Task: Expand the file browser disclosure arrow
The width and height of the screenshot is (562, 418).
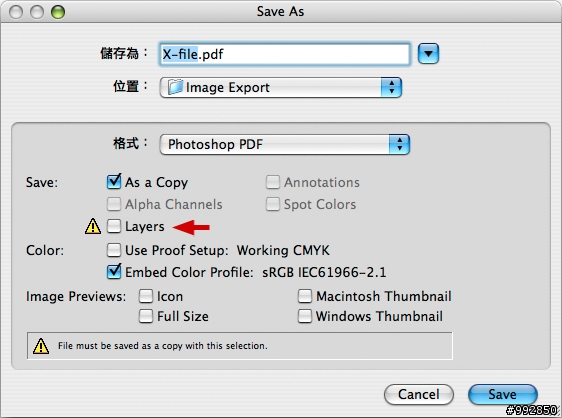Action: 428,54
